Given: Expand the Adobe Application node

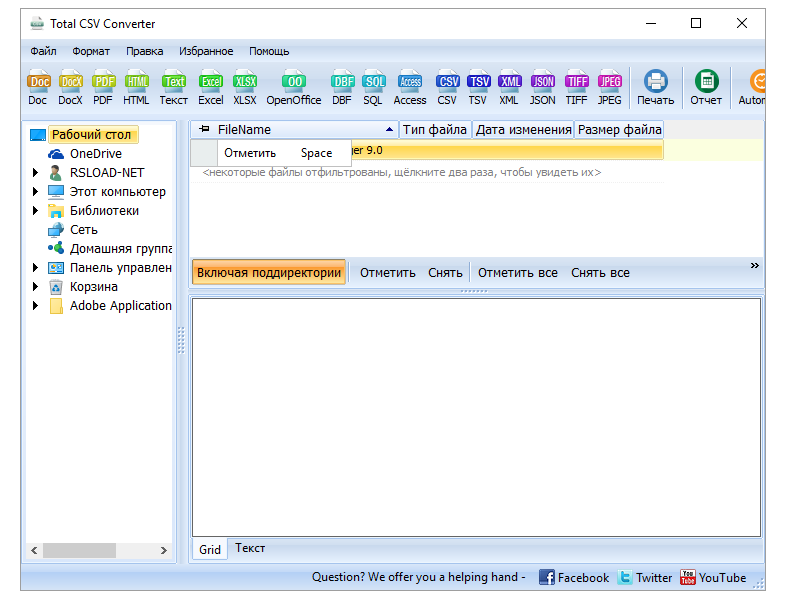Looking at the screenshot, I should [35, 306].
